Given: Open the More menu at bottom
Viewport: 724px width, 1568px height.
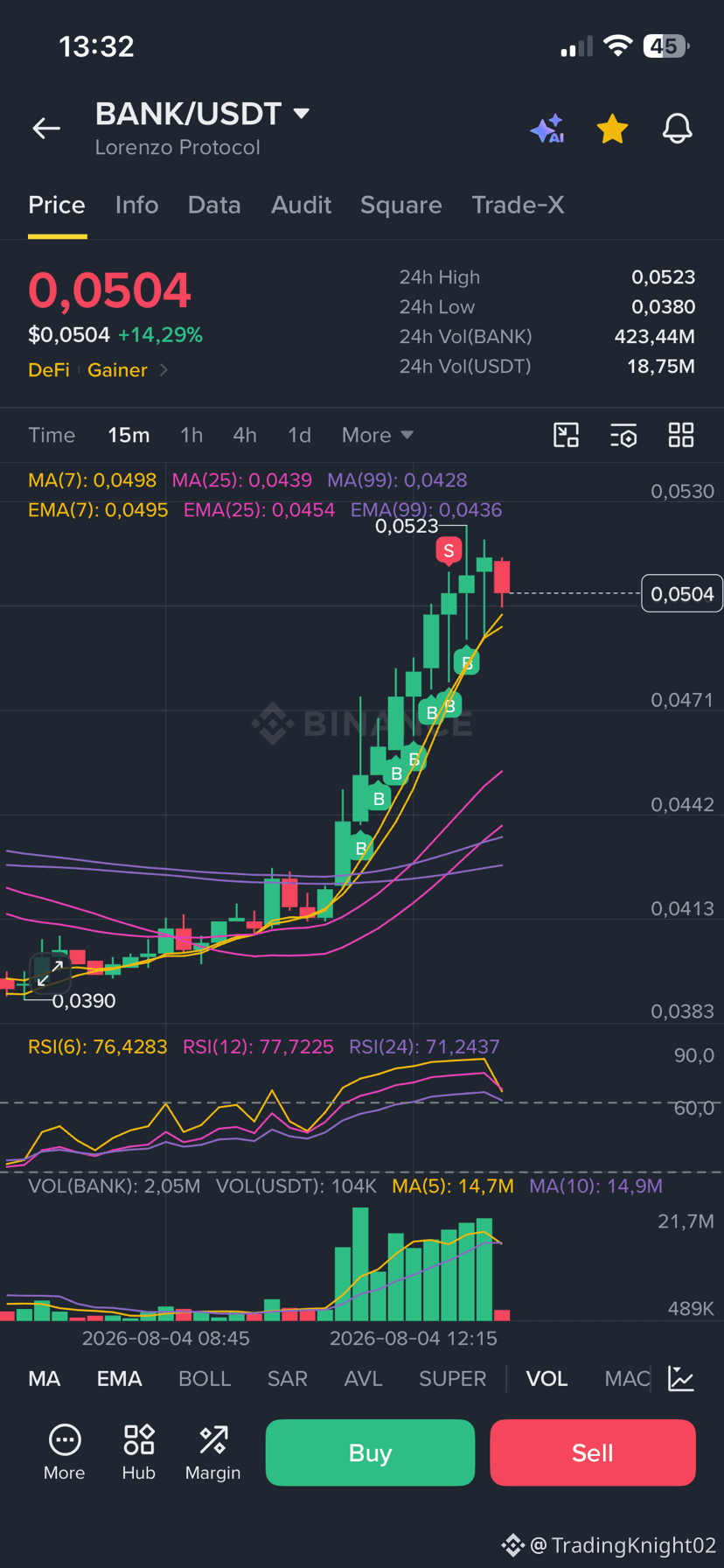Looking at the screenshot, I should (65, 1452).
